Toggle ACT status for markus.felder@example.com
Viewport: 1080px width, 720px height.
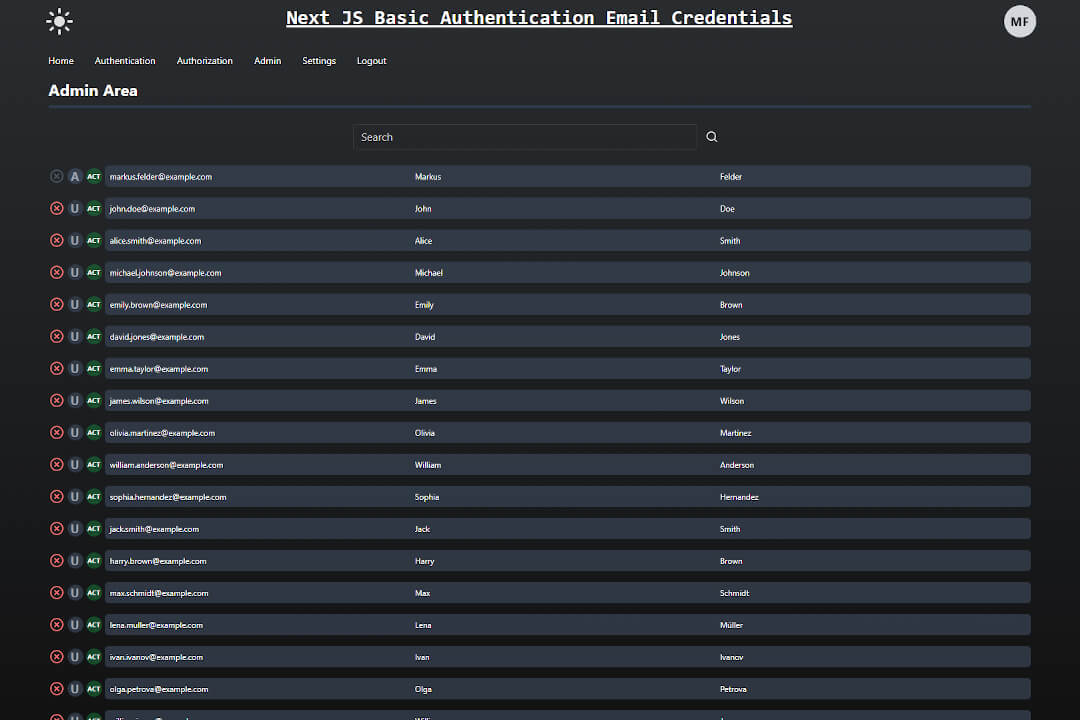(x=94, y=176)
